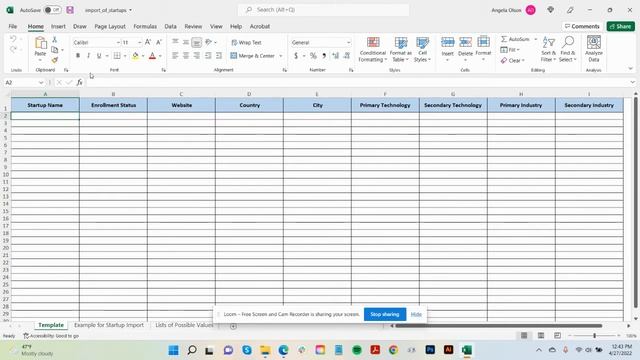Screen dimensions: 640x360
Task: Collapse the ribbon with the chevron
Action: (631, 69)
